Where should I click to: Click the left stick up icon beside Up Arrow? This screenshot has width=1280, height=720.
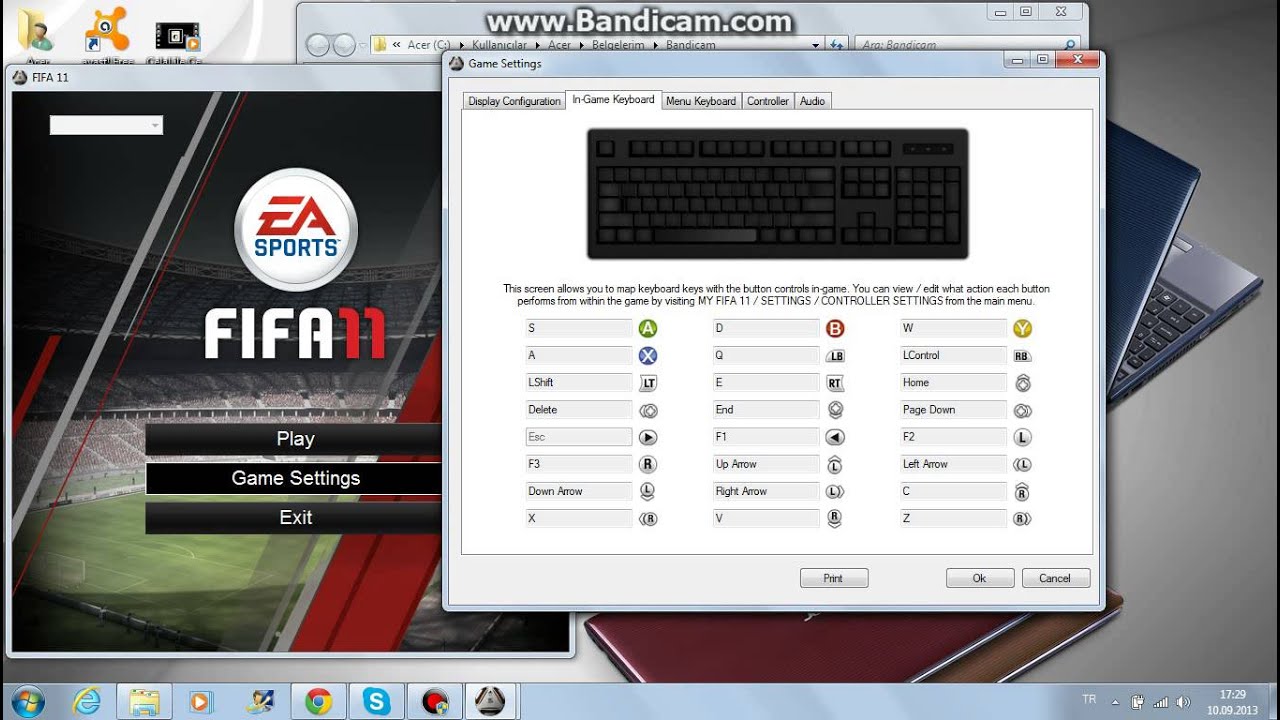[835, 464]
